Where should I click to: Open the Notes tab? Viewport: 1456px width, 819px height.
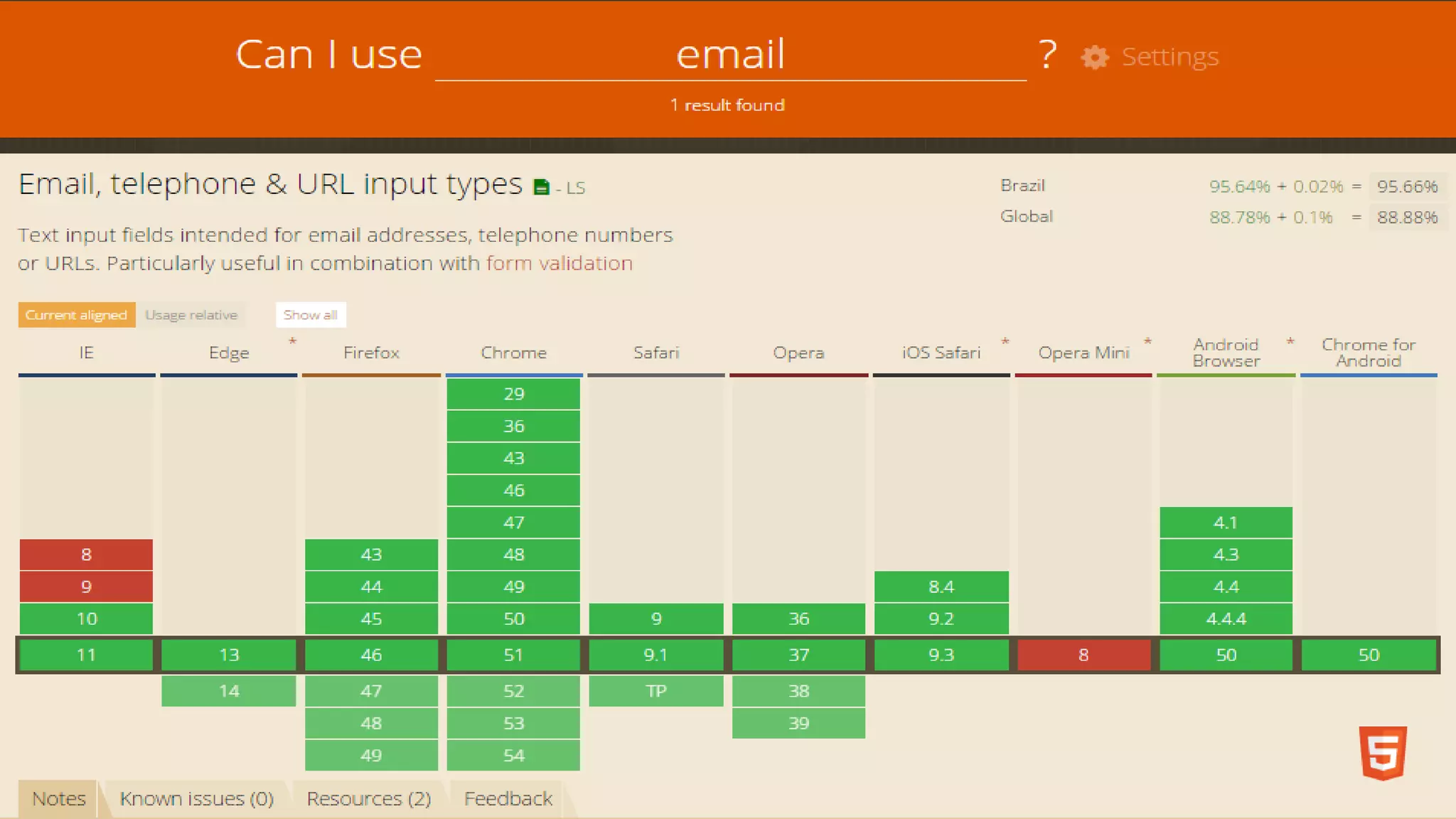pyautogui.click(x=59, y=799)
